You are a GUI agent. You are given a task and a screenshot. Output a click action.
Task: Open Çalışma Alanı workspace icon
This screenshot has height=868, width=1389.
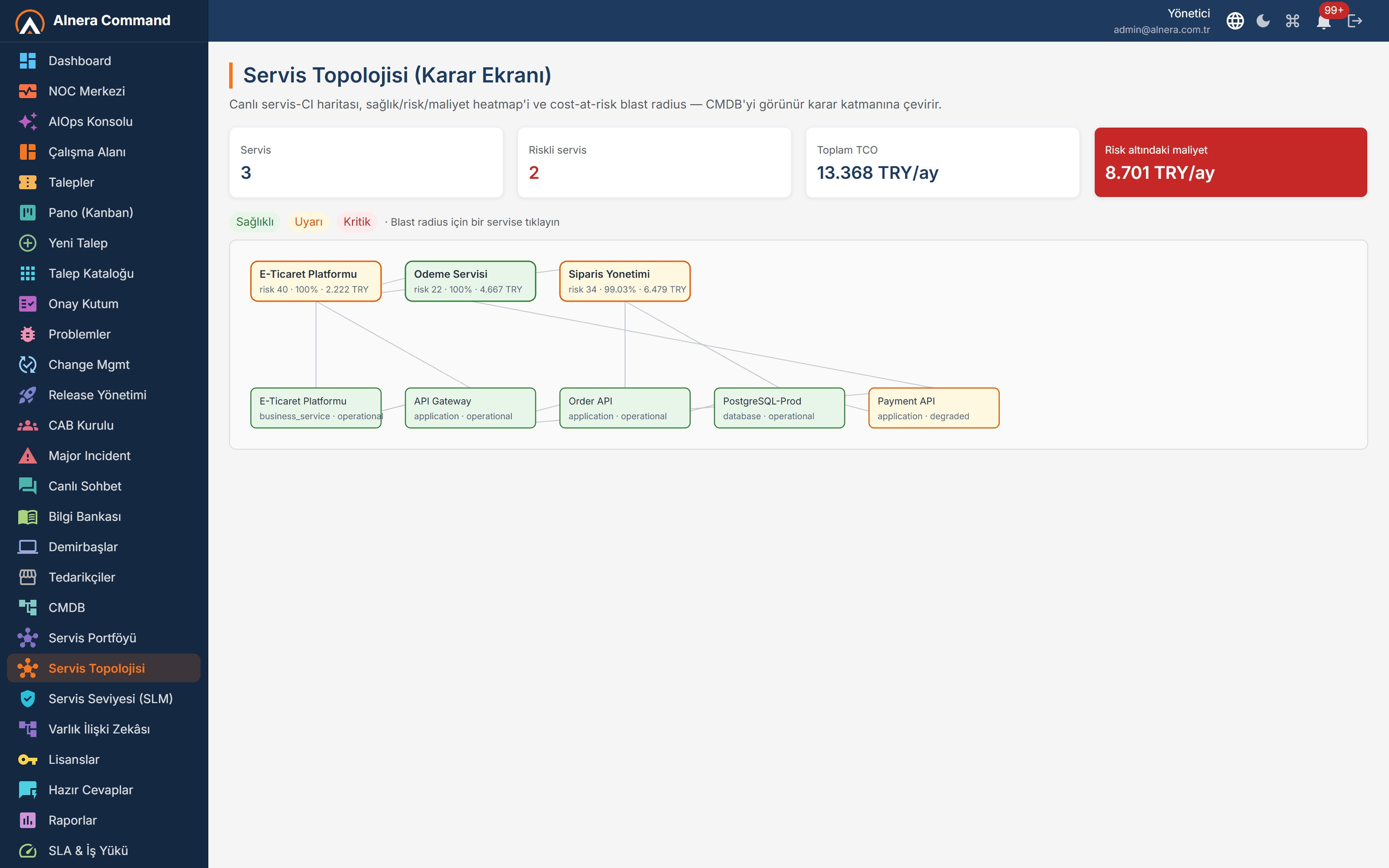27,152
